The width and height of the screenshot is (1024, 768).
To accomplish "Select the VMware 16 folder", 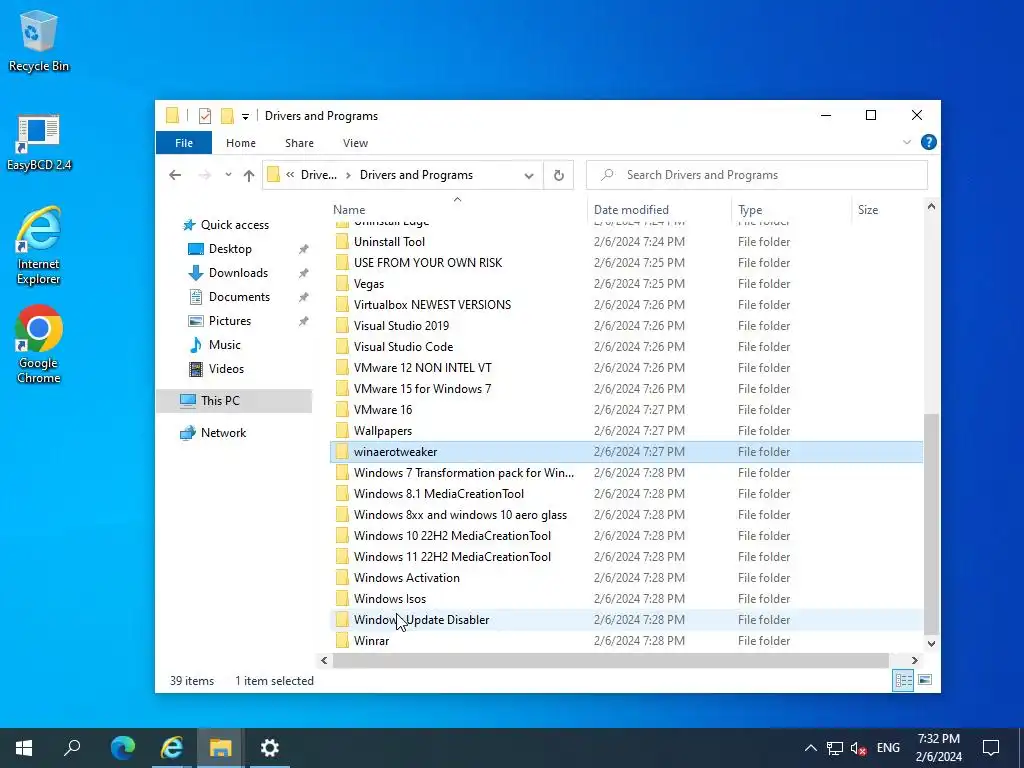I will click(626, 409).
